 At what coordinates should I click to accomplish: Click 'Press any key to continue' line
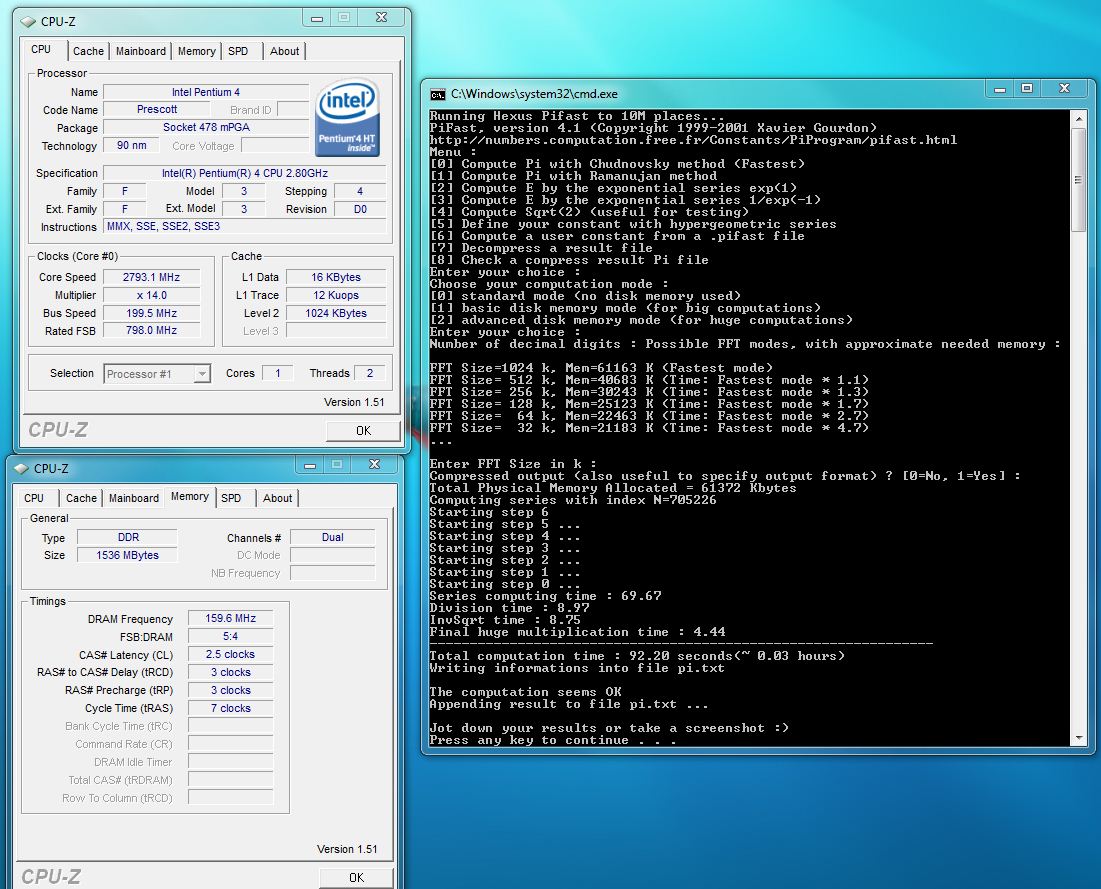coord(553,740)
